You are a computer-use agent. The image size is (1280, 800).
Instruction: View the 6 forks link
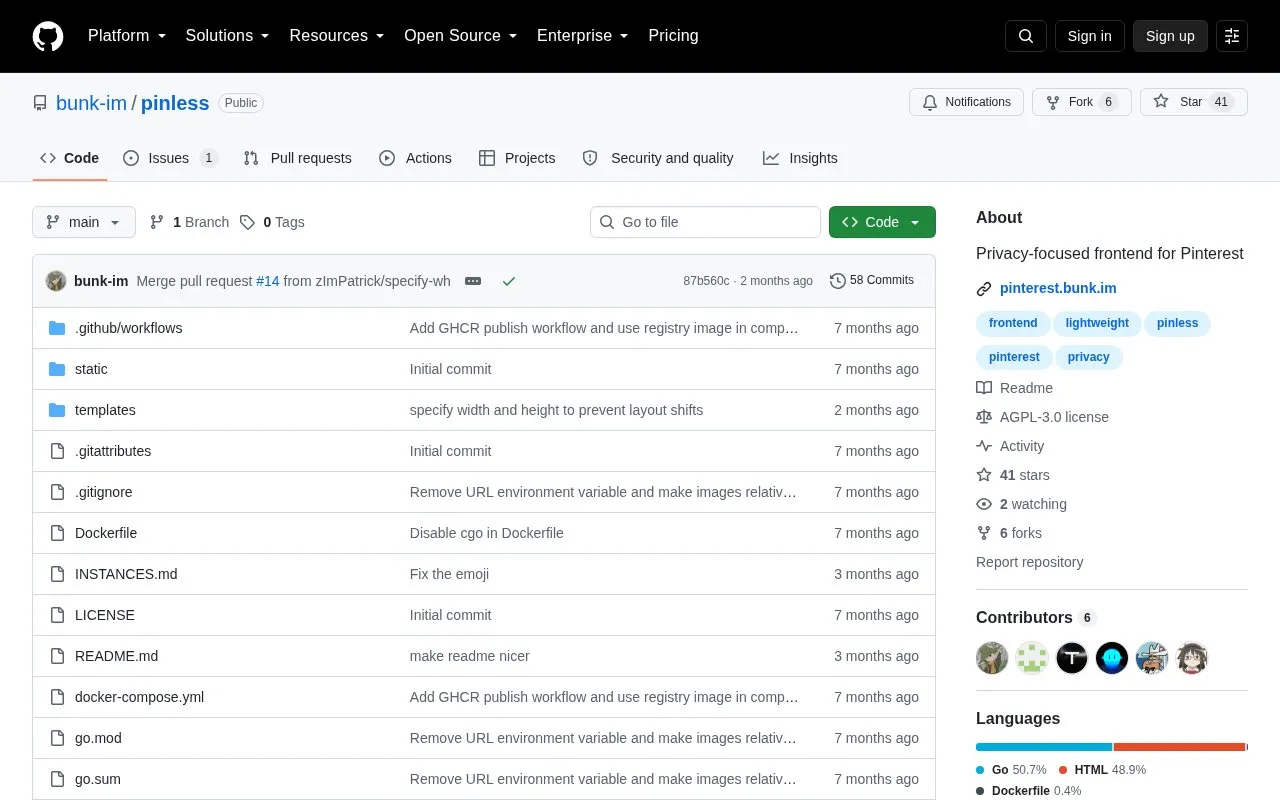(1009, 533)
